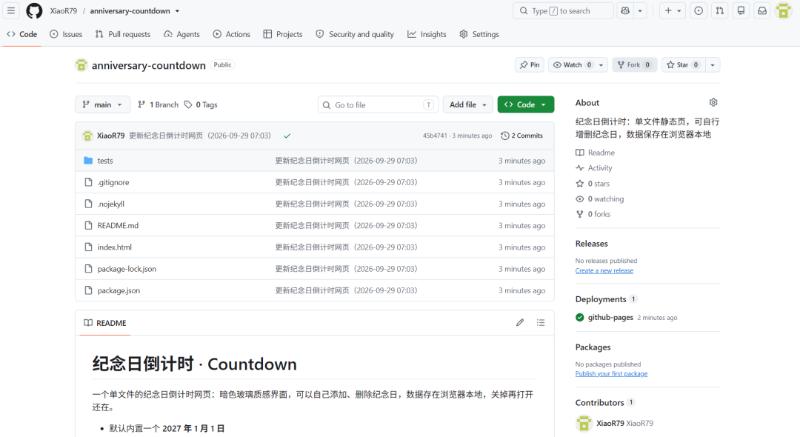The image size is (800, 437).
Task: Click the tests folder icon
Action: (x=88, y=161)
